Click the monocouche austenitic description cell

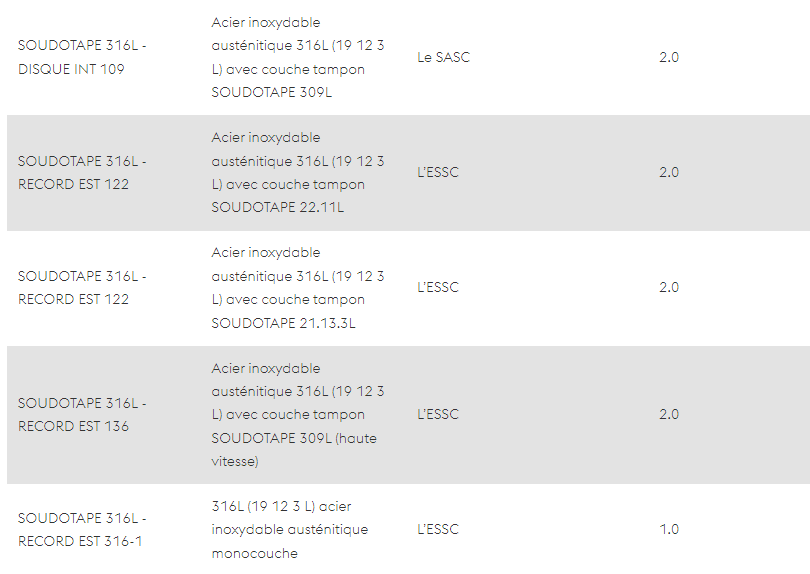coord(290,530)
